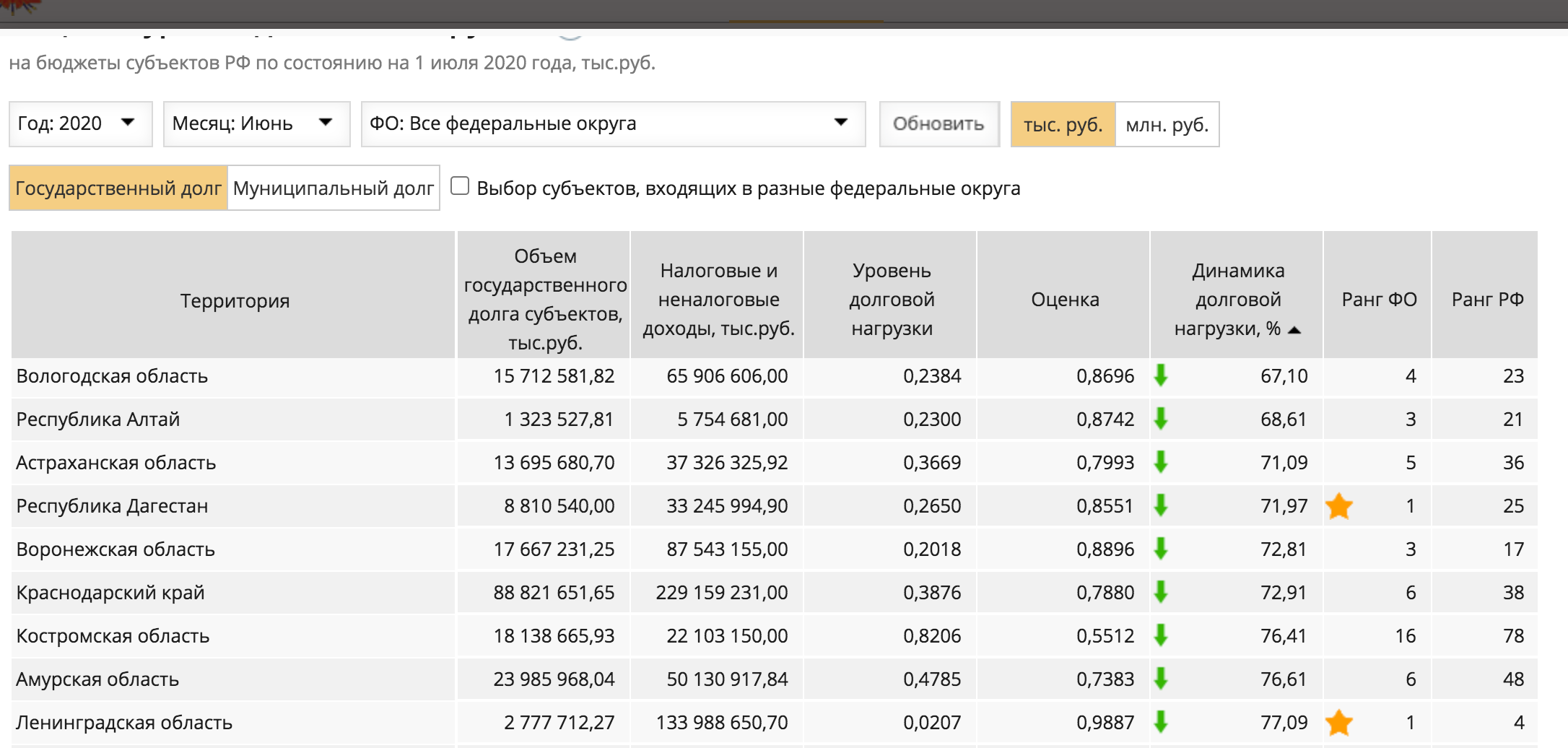Switch units to тыс. руб.

(x=1063, y=124)
